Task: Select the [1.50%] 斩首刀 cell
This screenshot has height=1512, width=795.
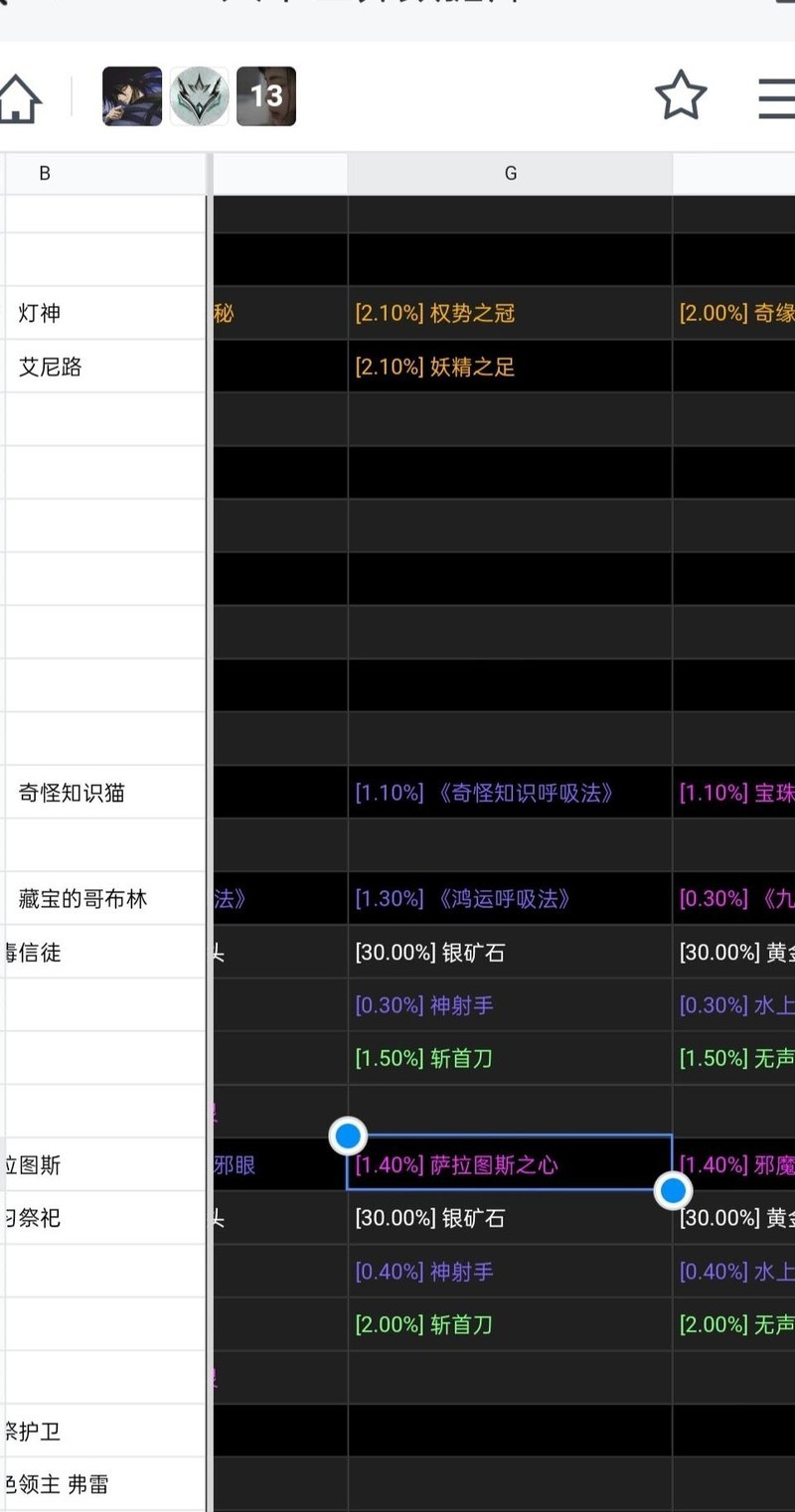Action: point(510,1058)
